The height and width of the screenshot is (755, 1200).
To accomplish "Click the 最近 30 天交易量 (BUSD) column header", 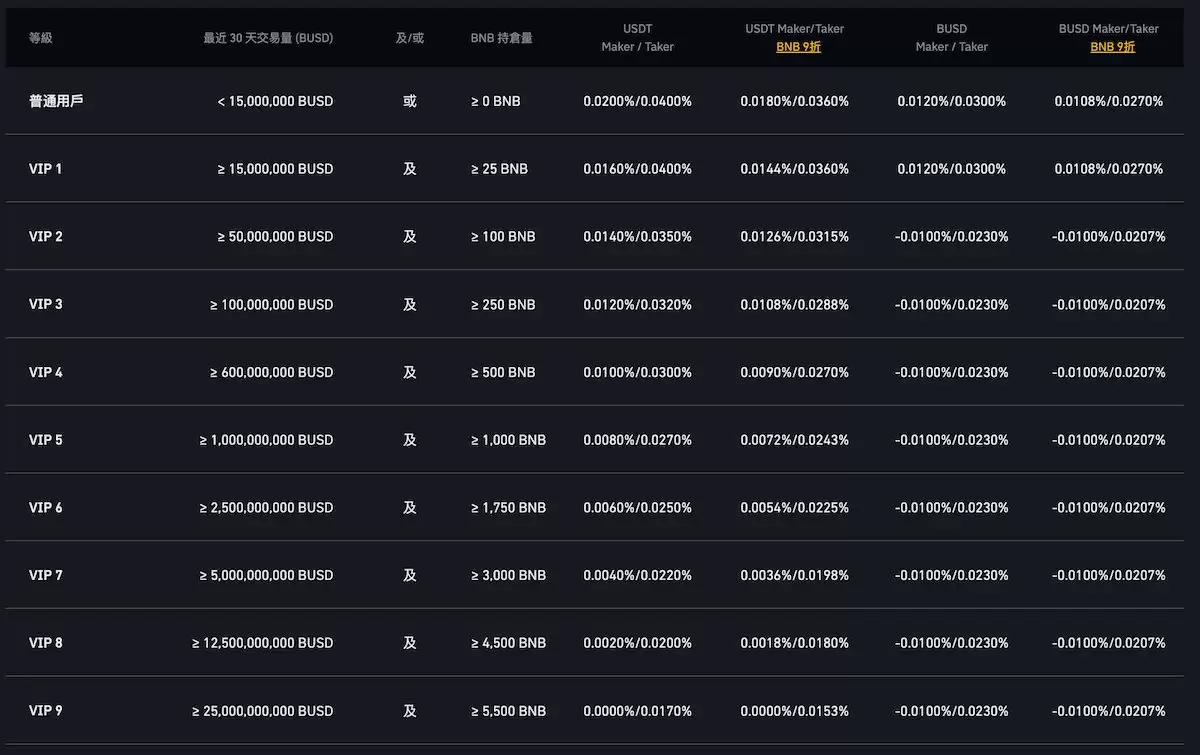I will 268,38.
